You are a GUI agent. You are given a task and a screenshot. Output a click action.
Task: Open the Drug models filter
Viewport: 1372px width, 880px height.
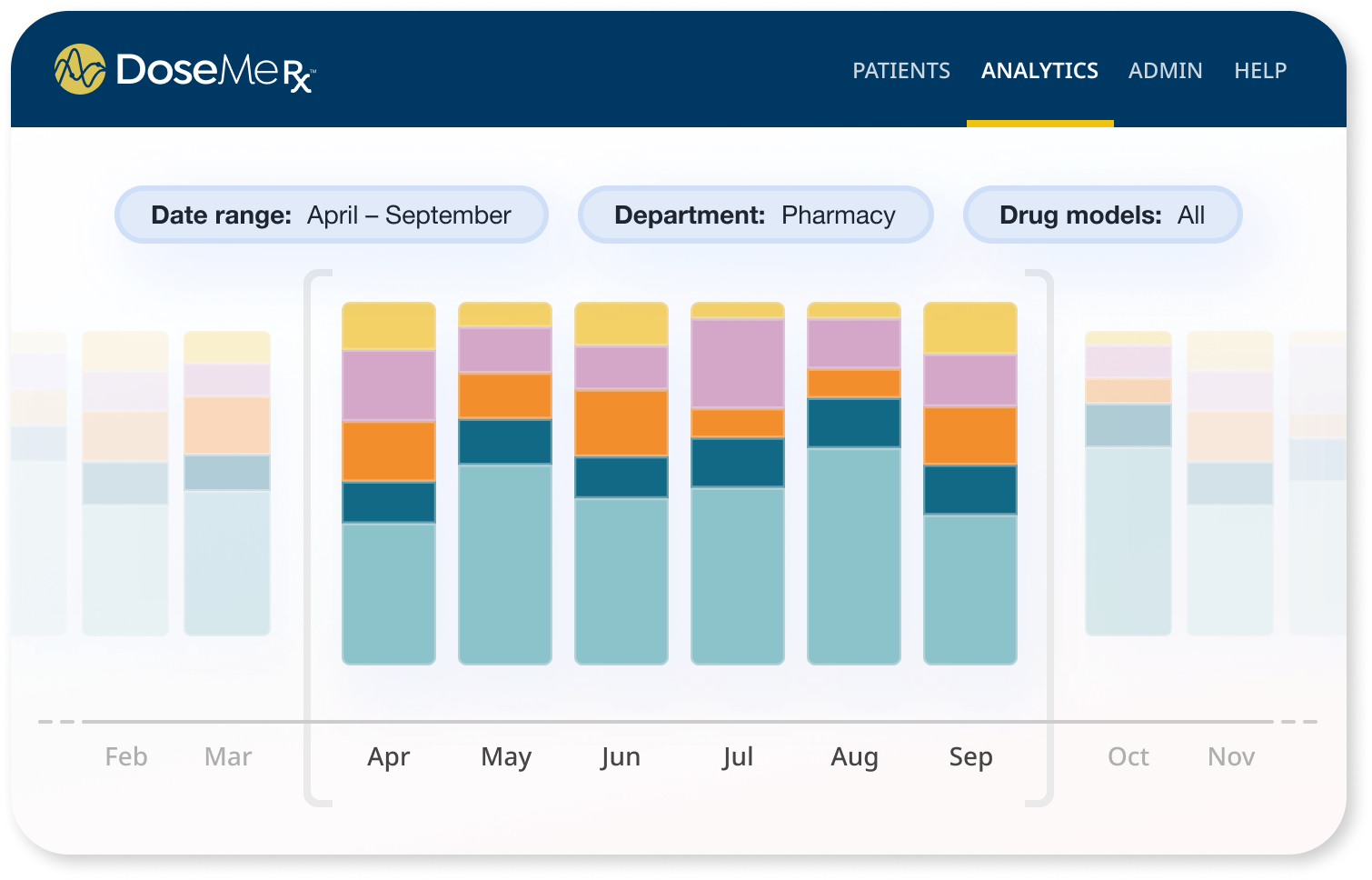coord(1101,215)
